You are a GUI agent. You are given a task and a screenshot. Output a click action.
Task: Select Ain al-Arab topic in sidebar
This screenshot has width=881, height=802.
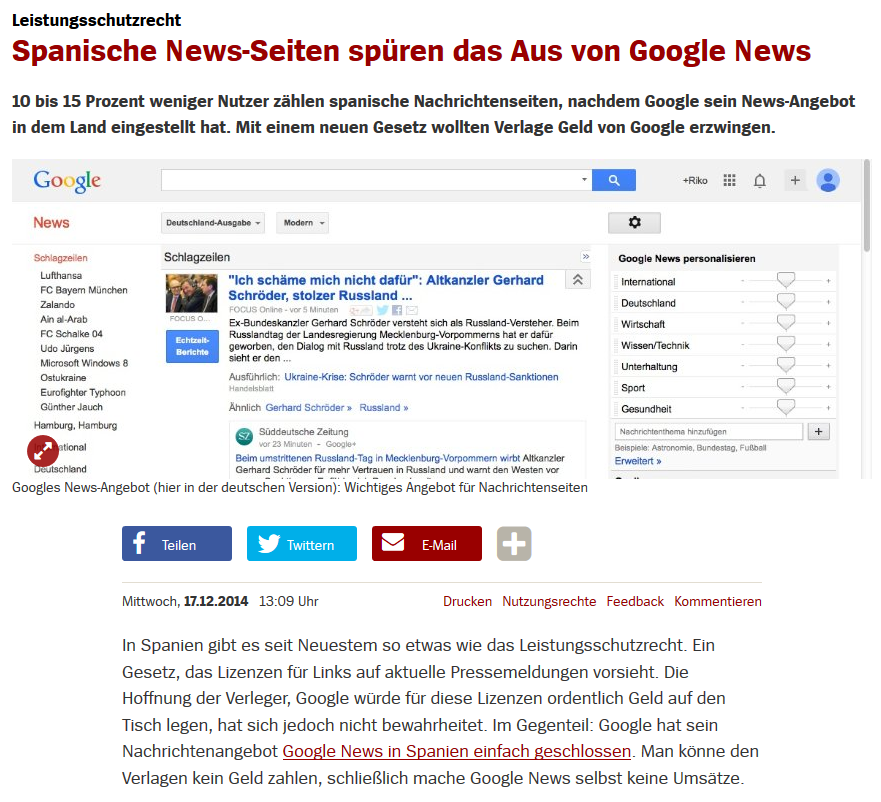point(63,319)
